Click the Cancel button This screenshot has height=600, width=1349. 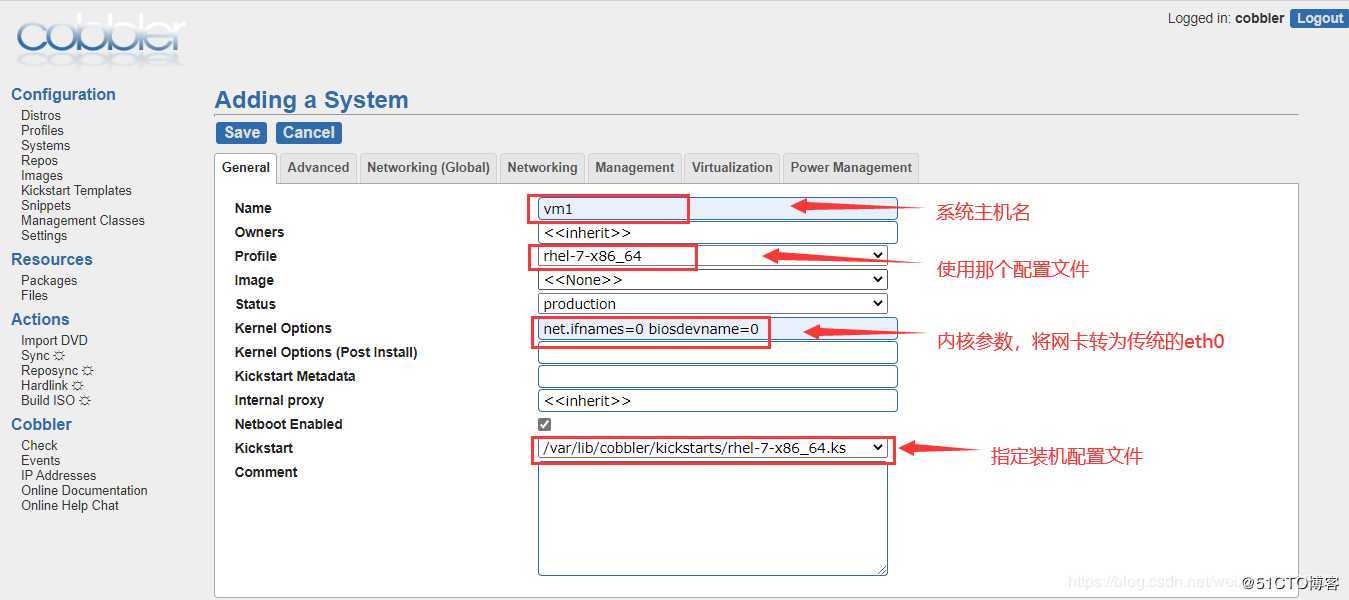tap(309, 133)
